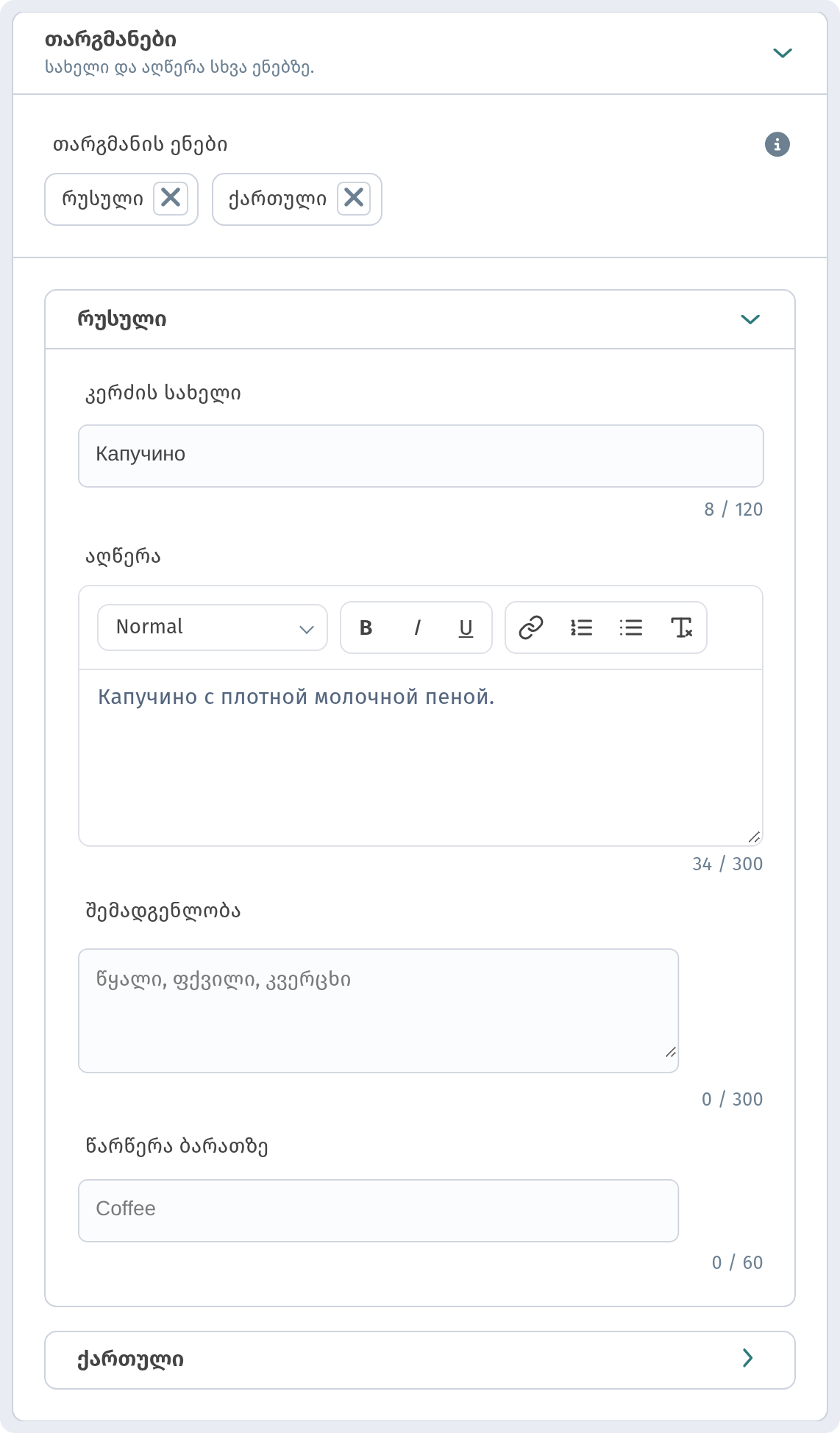Apply bulleted list formatting
The width and height of the screenshot is (840, 1433).
(631, 627)
